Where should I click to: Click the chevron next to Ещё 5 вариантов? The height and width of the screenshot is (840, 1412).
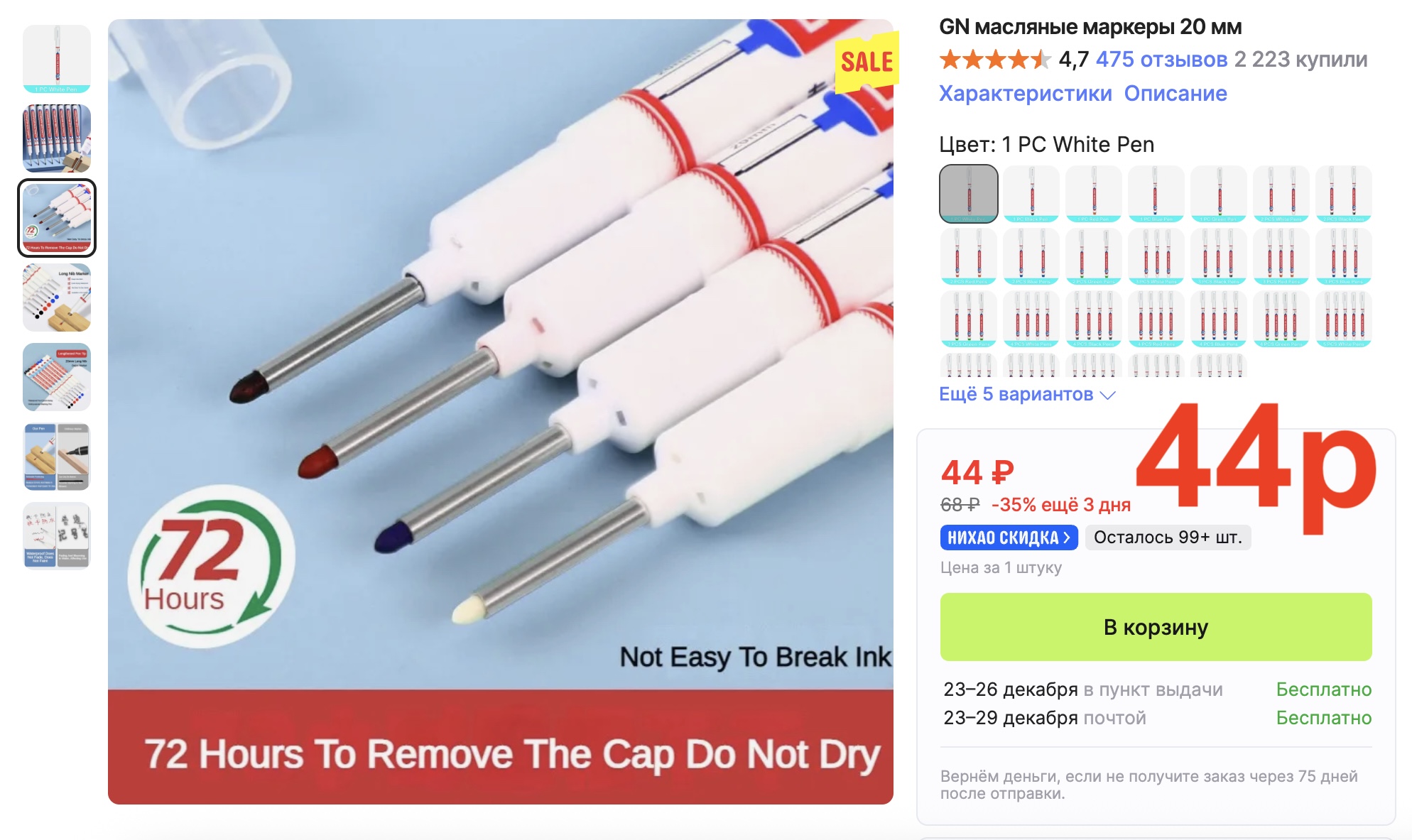tap(1108, 395)
